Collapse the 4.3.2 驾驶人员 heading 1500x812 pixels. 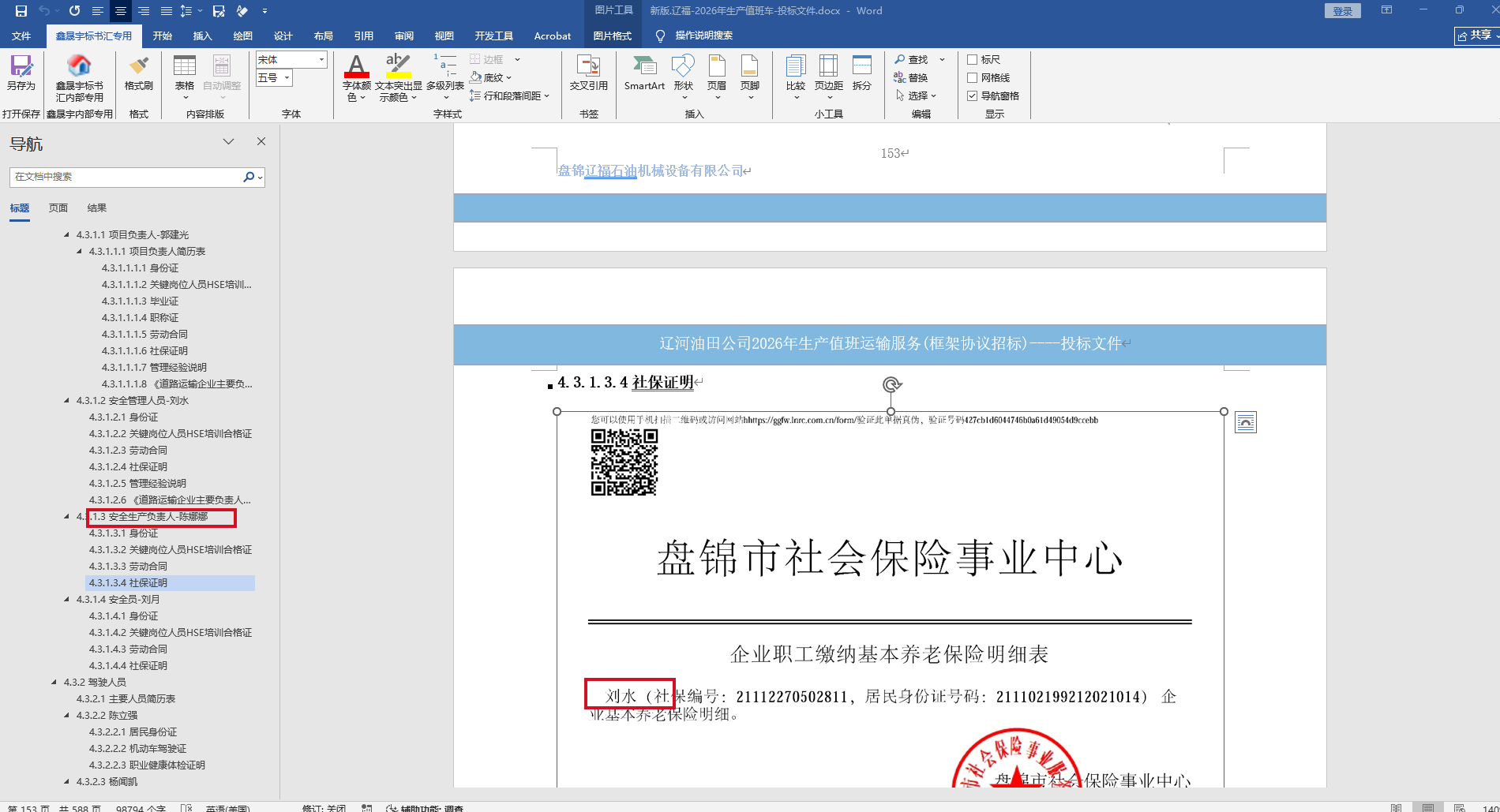pyautogui.click(x=54, y=683)
